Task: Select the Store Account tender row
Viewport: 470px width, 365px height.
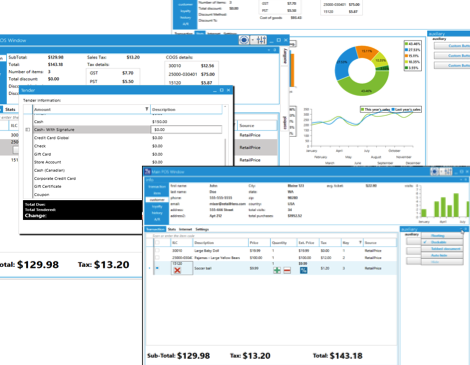Action: pyautogui.click(x=128, y=162)
